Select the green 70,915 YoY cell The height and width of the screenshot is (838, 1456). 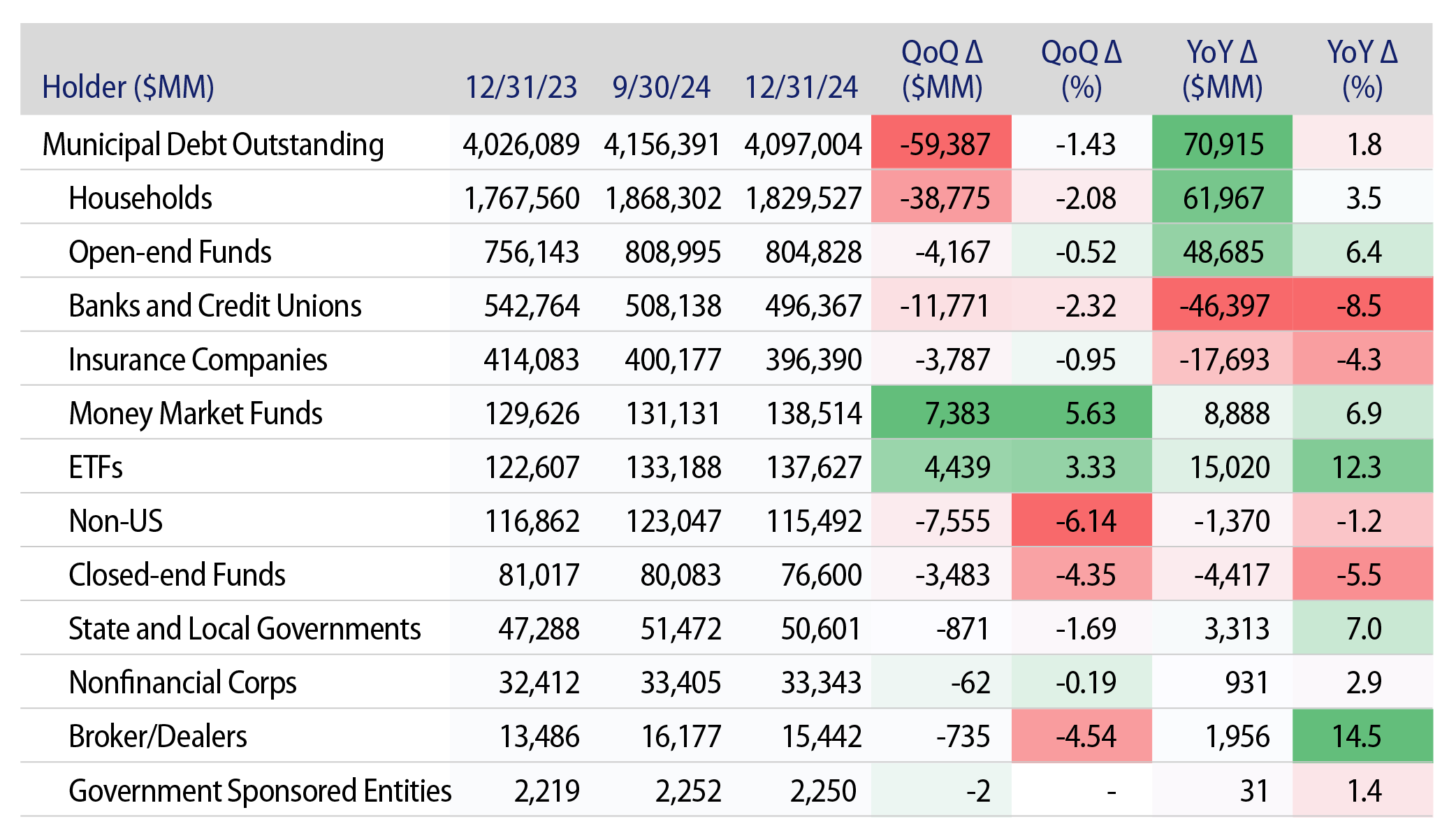tap(1223, 145)
